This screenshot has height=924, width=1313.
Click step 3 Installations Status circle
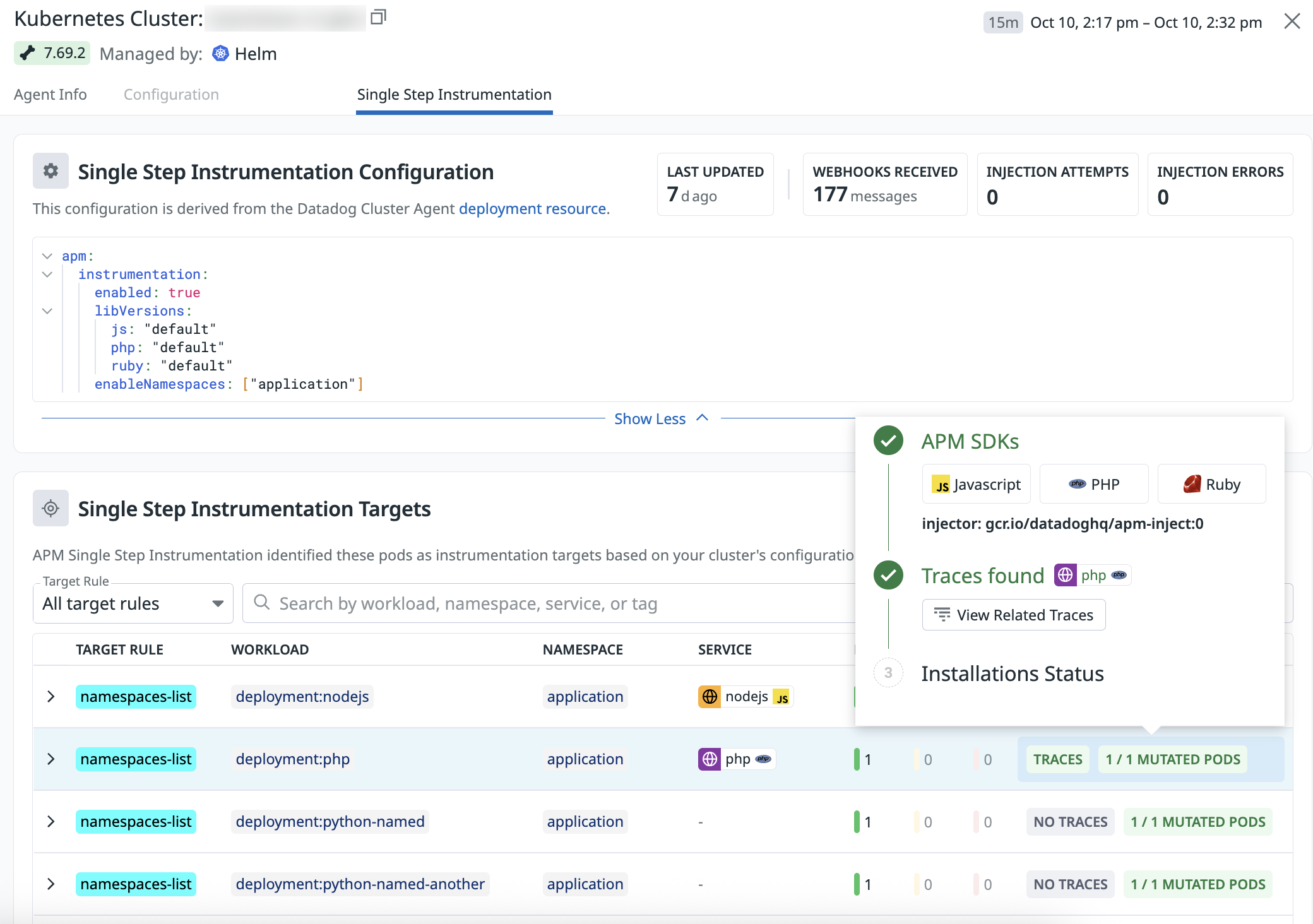[888, 673]
